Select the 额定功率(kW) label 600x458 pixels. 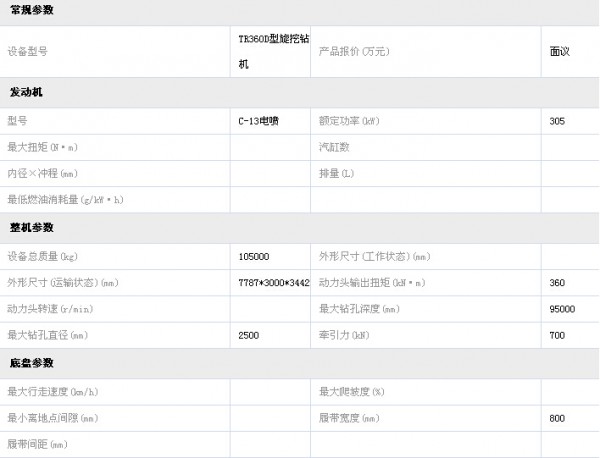coord(348,121)
